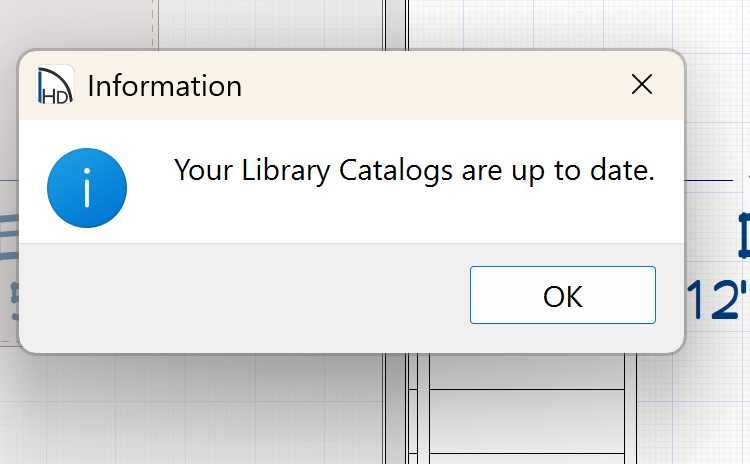Viewport: 750px width, 464px height.
Task: Click the blank grid canvas at bottom left
Action: coord(150,410)
